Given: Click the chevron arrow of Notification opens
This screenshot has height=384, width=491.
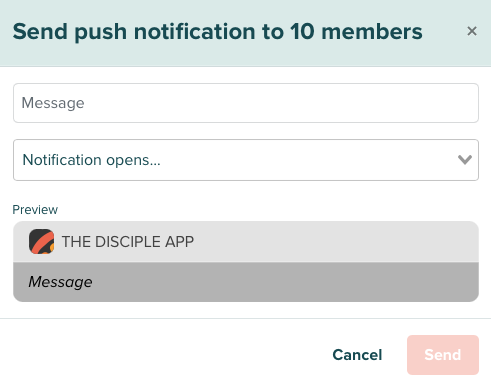Looking at the screenshot, I should point(465,160).
